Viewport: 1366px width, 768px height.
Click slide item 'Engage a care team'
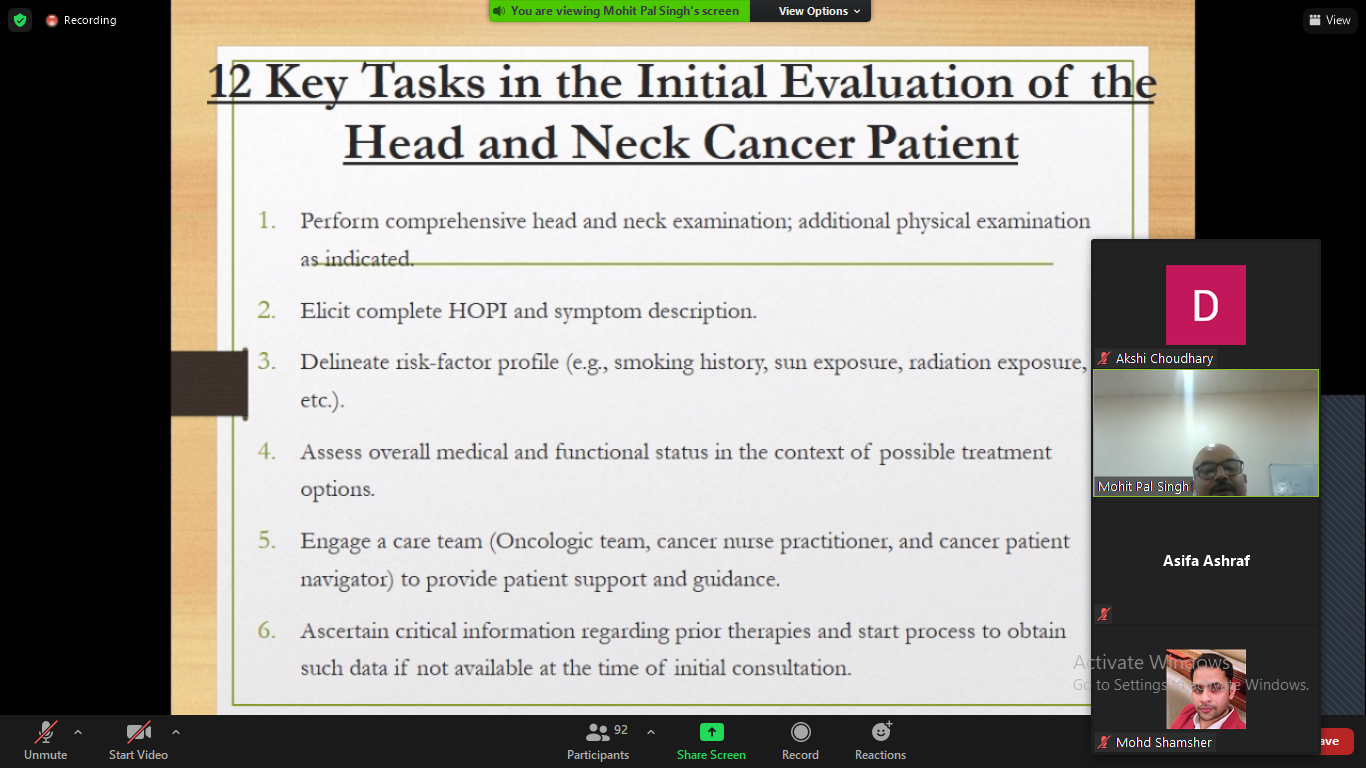point(685,560)
